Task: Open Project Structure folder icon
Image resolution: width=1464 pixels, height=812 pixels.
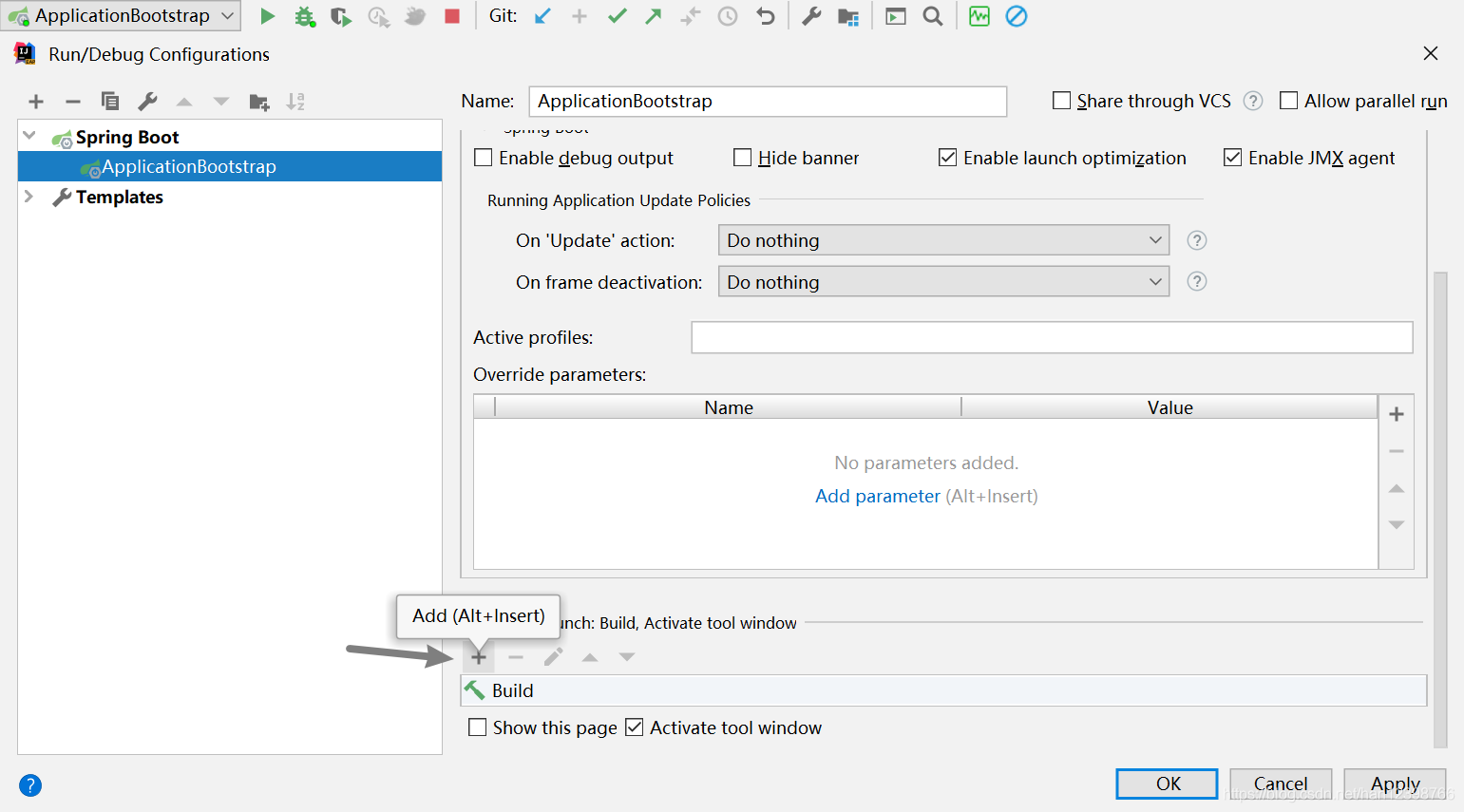Action: point(848,16)
